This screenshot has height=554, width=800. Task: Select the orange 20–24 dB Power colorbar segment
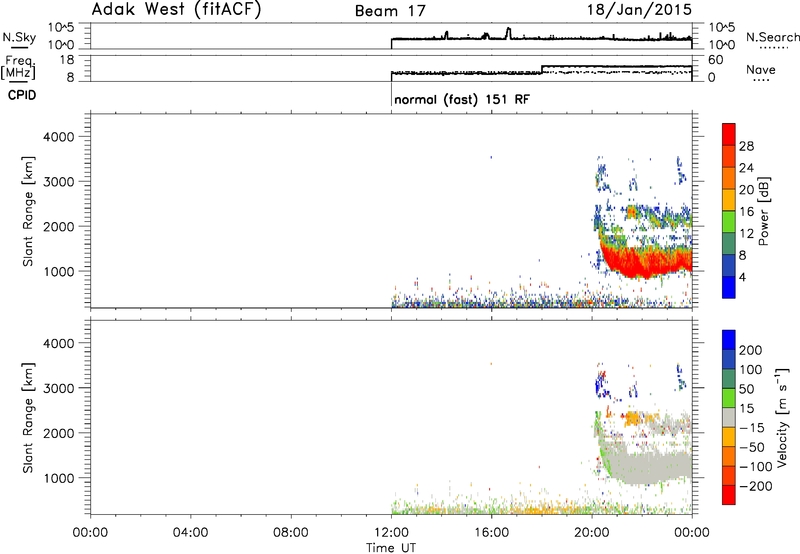tap(729, 178)
